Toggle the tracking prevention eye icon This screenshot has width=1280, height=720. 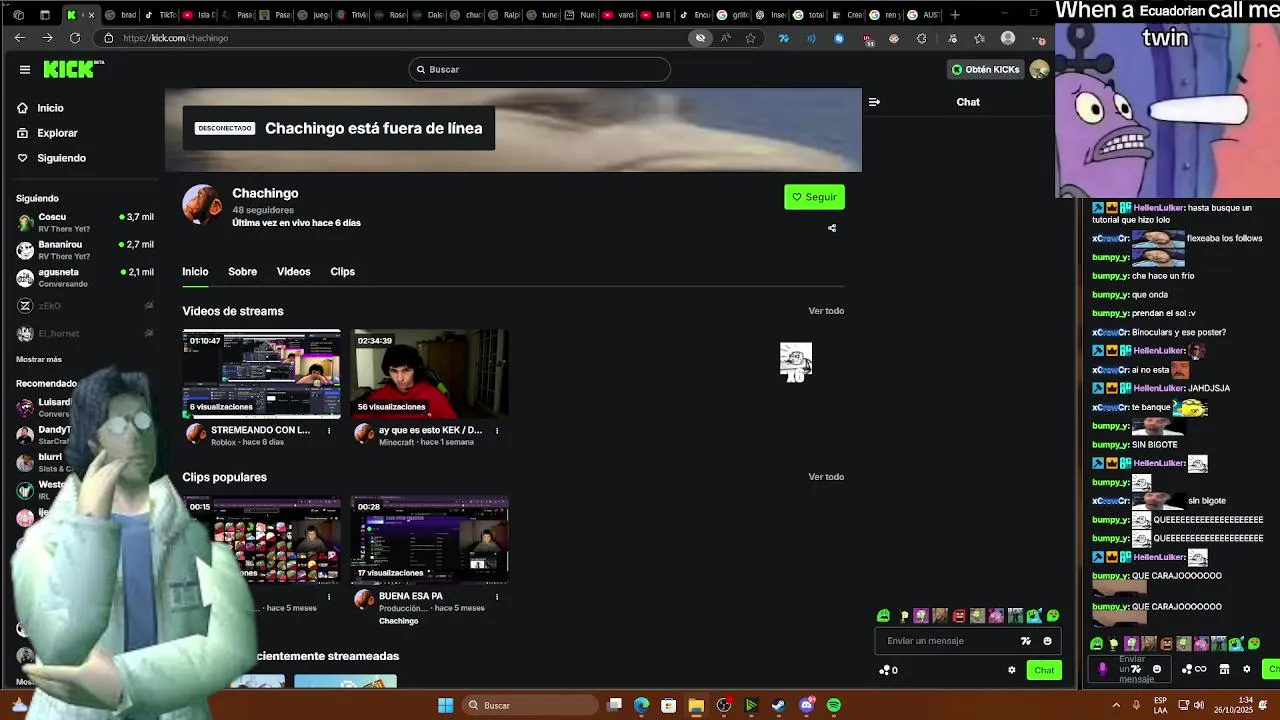coord(701,38)
